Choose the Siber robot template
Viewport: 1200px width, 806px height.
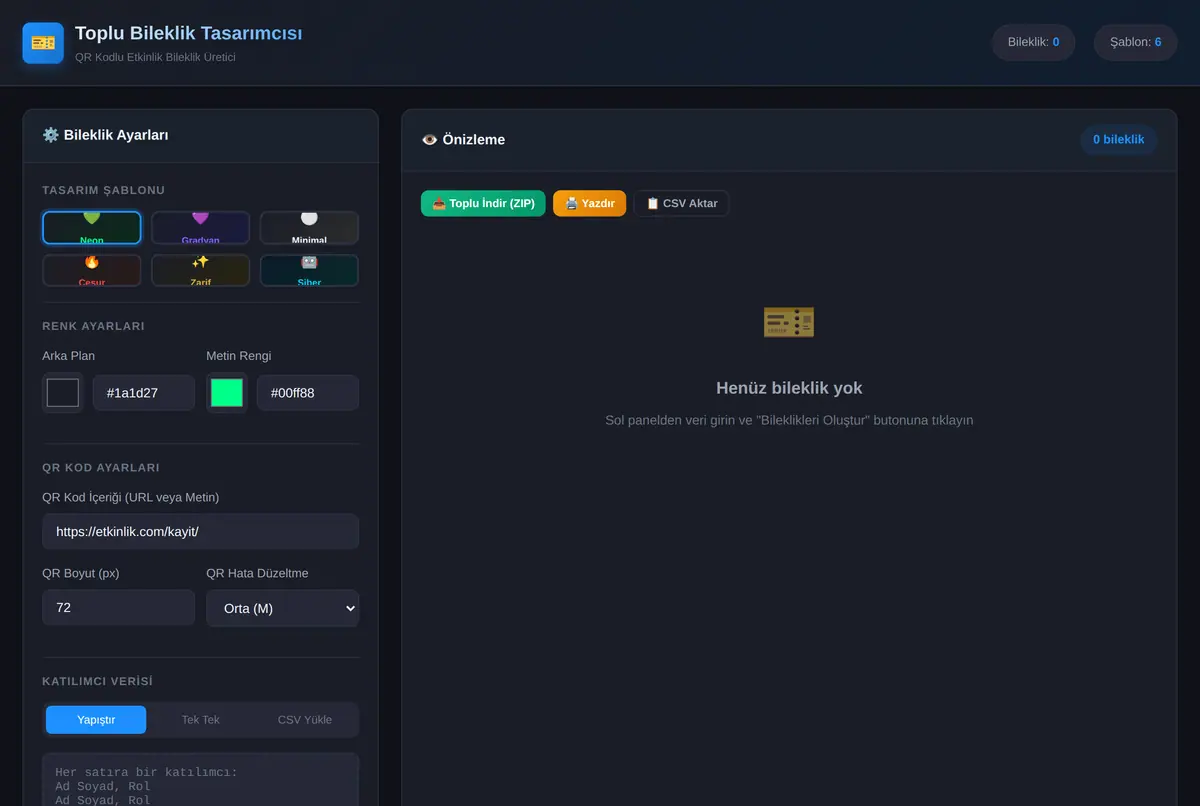point(309,270)
